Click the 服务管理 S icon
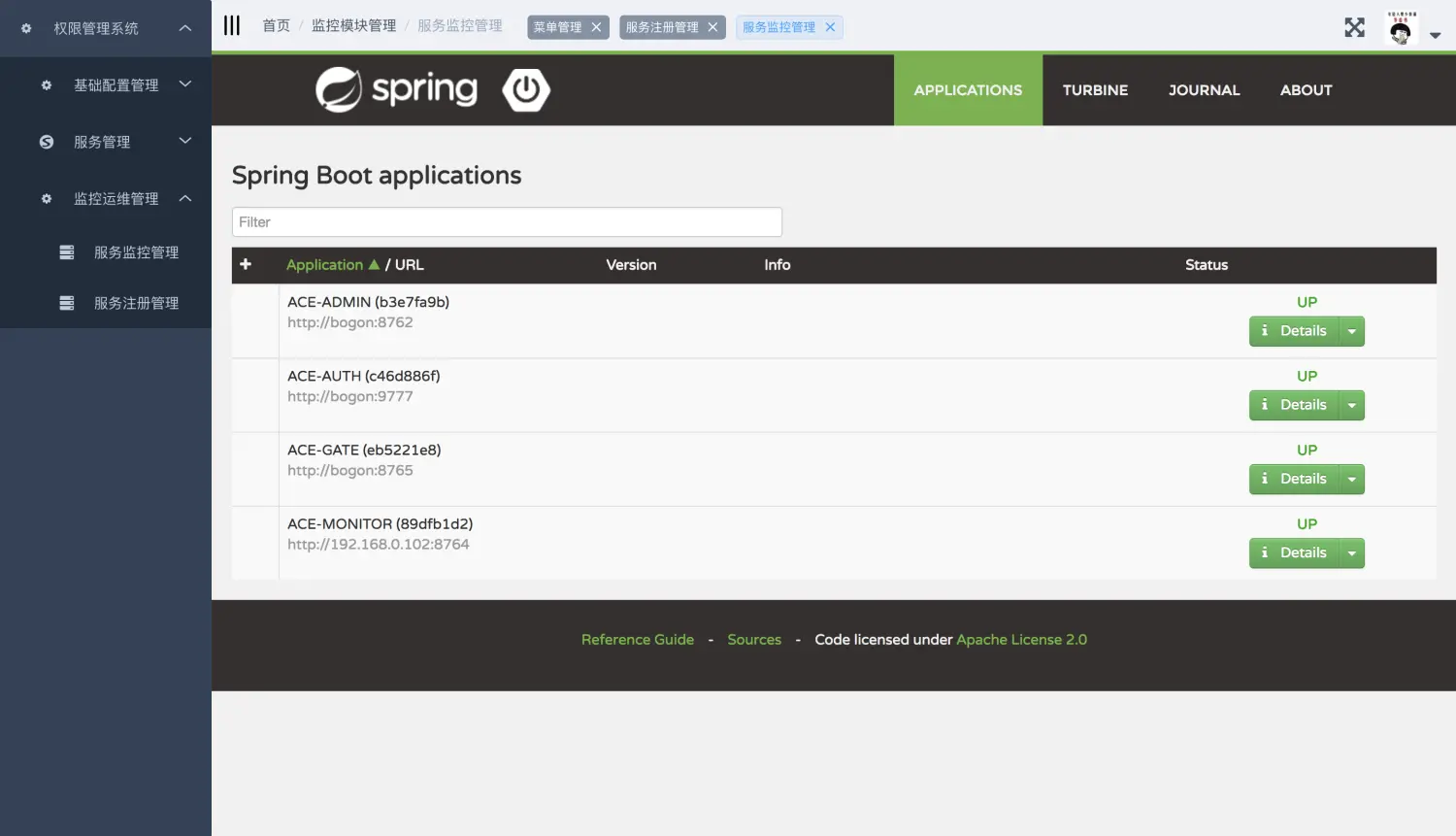Viewport: 1456px width, 836px height. pos(47,142)
